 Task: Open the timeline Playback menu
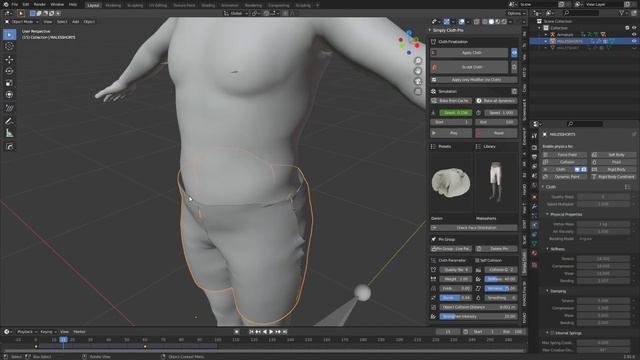(x=27, y=332)
